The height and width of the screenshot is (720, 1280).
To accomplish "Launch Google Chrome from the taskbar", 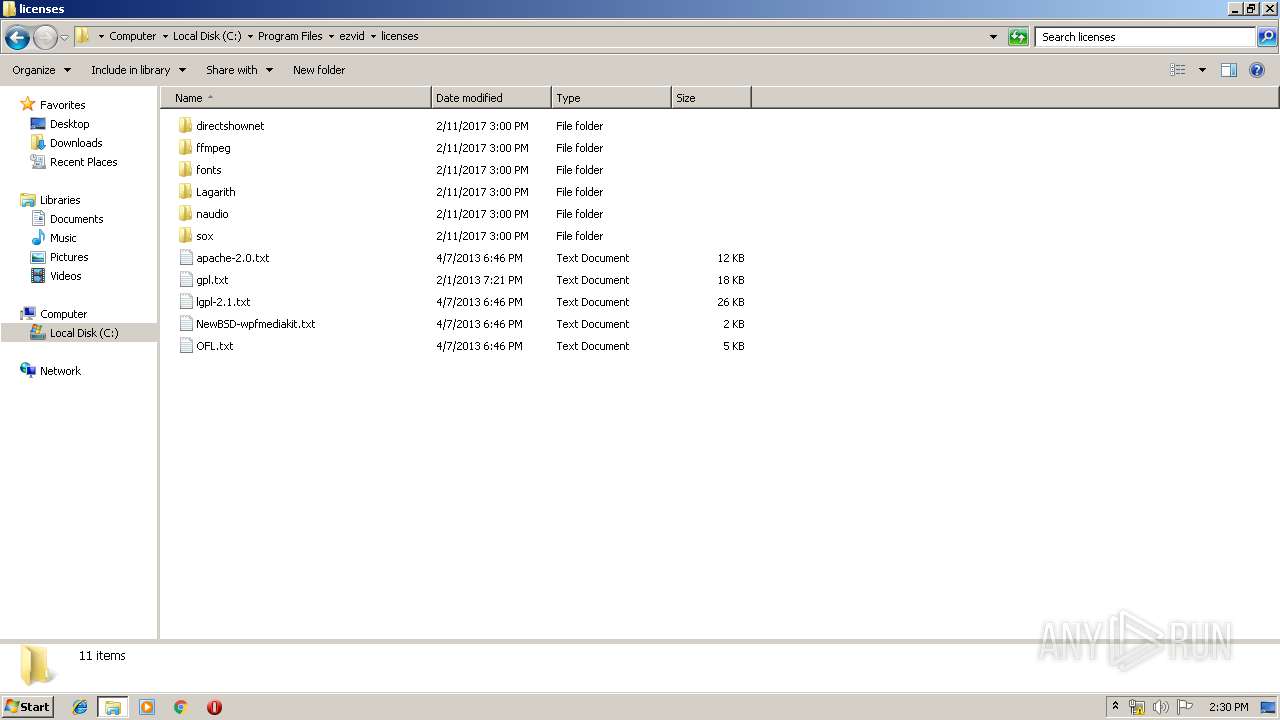I will 181,707.
